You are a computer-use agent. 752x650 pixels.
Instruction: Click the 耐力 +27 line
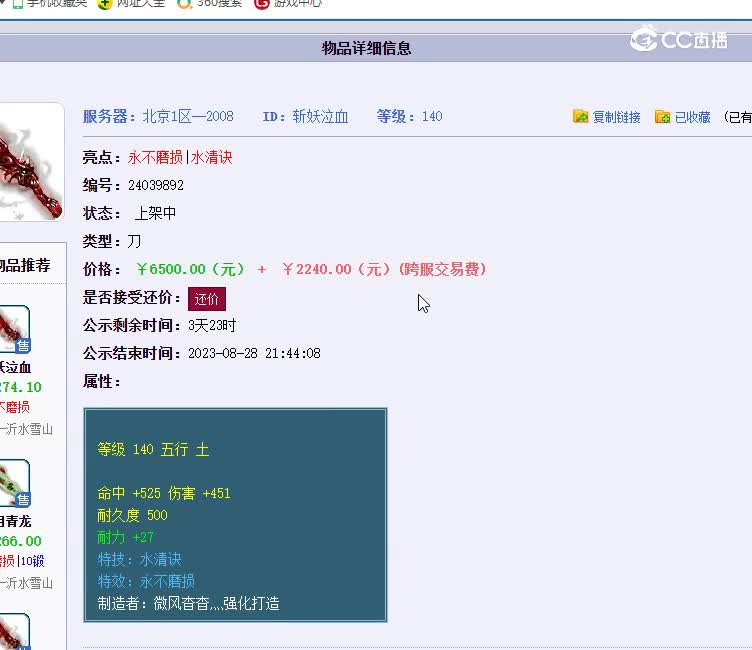click(126, 537)
